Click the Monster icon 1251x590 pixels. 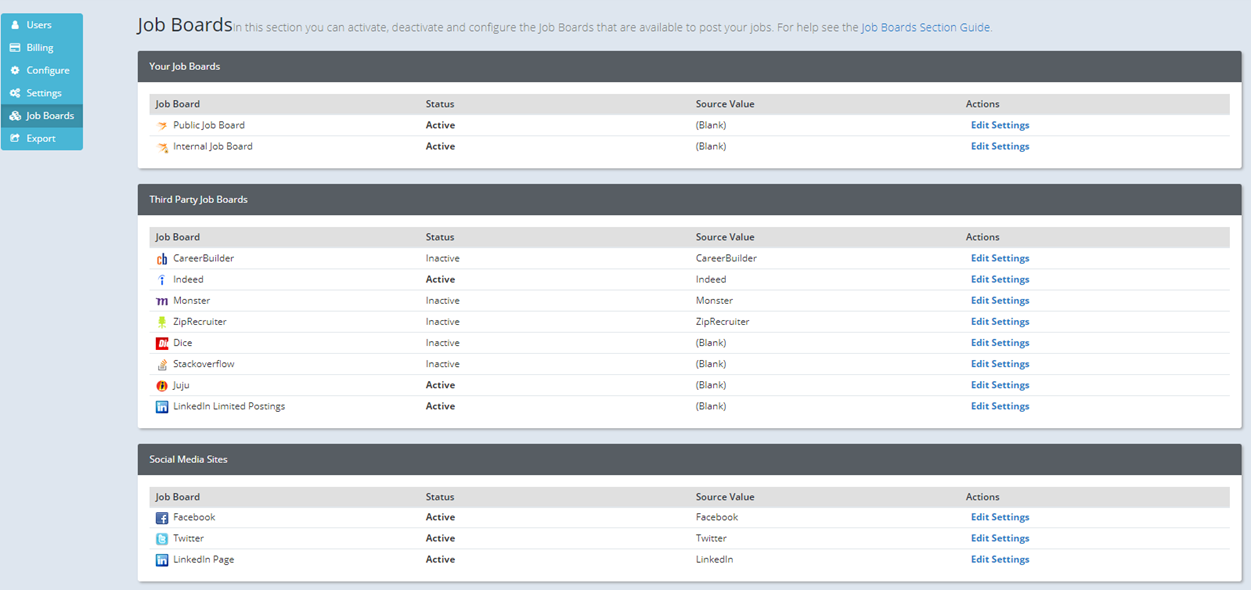pyautogui.click(x=162, y=300)
